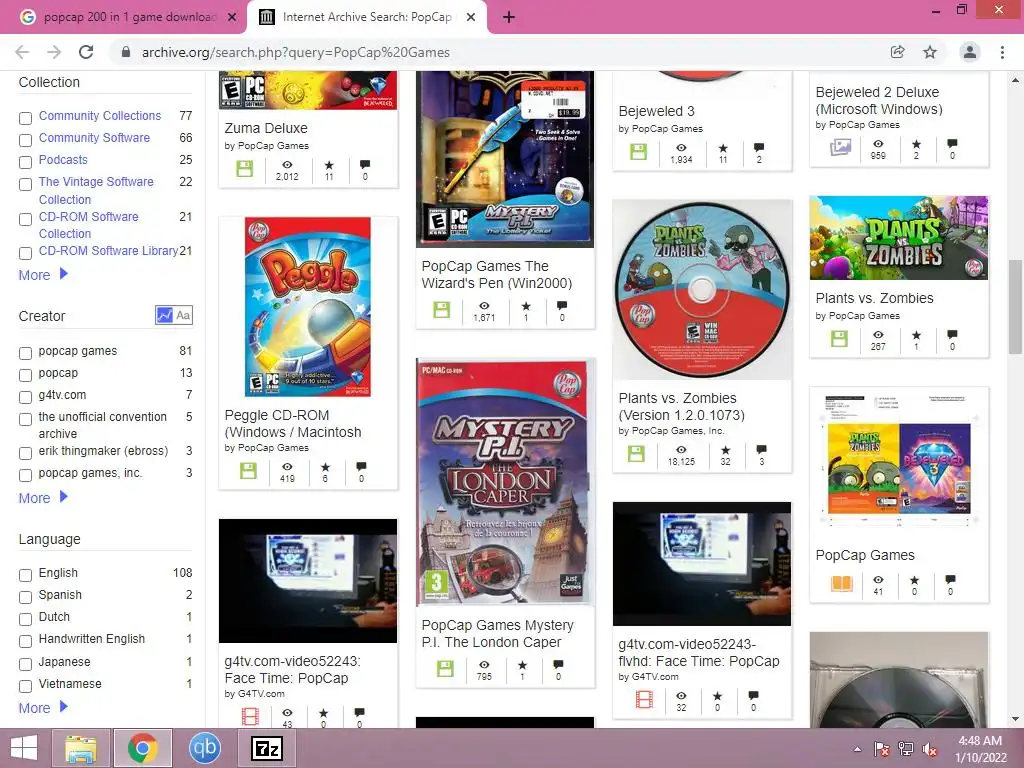Click the favorites star under Zuma Deluxe

tap(329, 165)
